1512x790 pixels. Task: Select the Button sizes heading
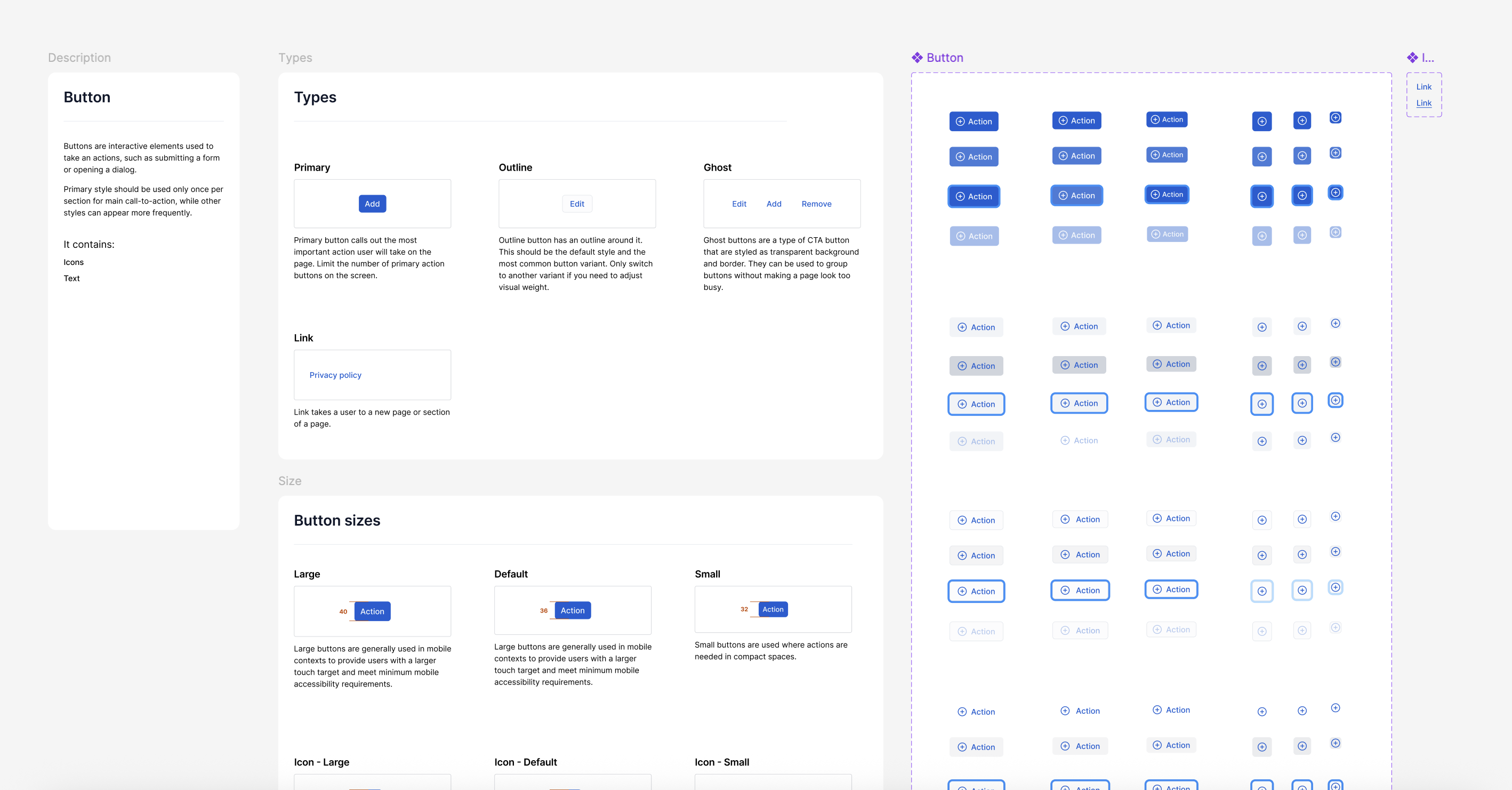(337, 520)
